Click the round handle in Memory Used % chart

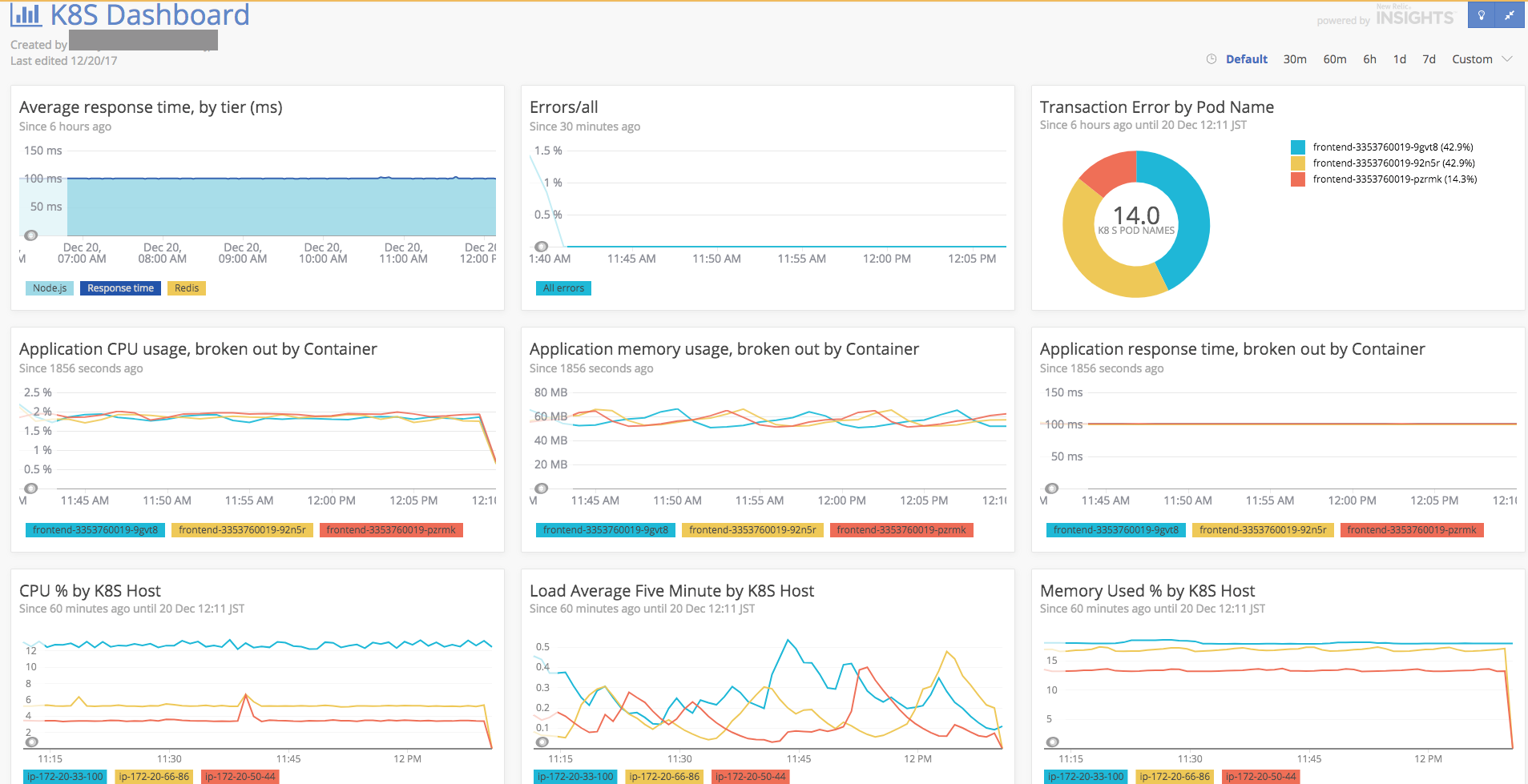coord(1053,742)
